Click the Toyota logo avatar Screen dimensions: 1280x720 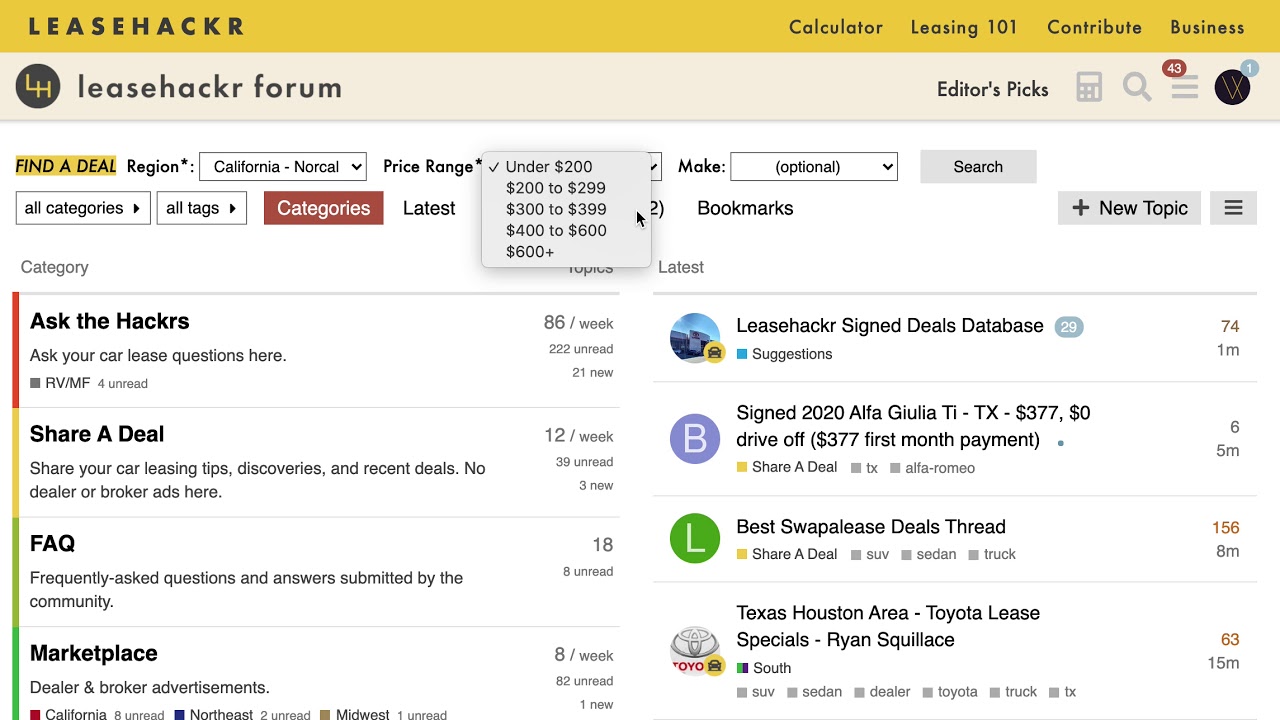695,652
